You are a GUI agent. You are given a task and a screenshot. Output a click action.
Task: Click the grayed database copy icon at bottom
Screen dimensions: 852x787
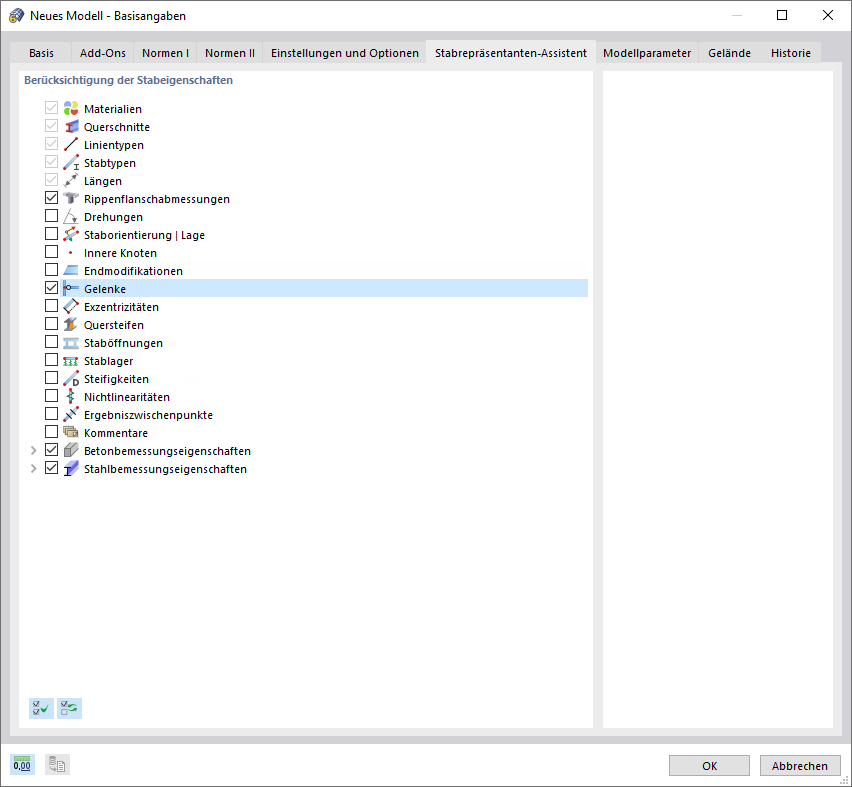pos(57,765)
